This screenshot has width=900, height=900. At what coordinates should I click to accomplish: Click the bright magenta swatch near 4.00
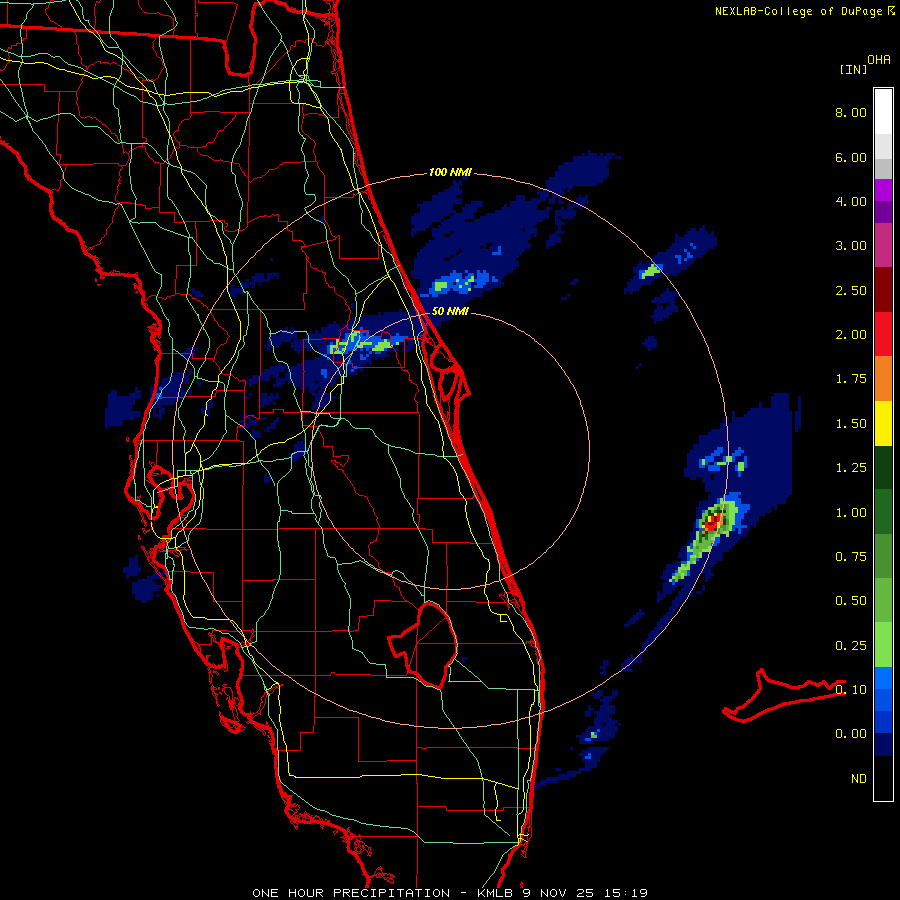click(x=883, y=190)
